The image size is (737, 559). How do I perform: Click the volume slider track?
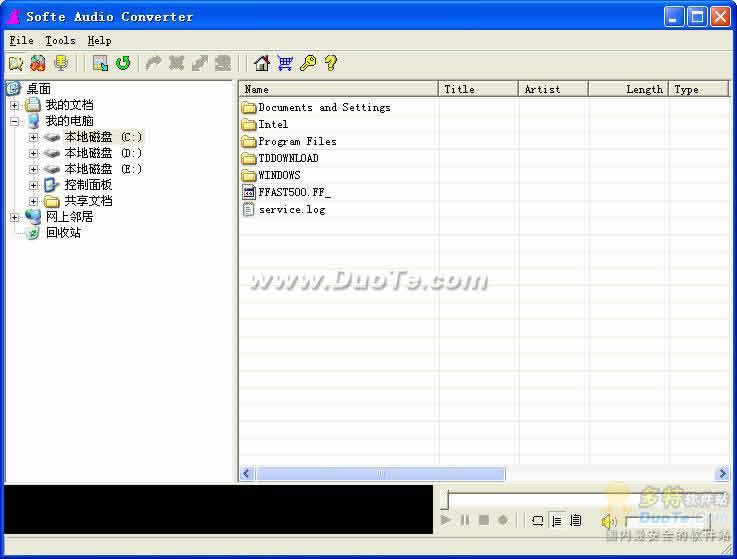pos(667,520)
